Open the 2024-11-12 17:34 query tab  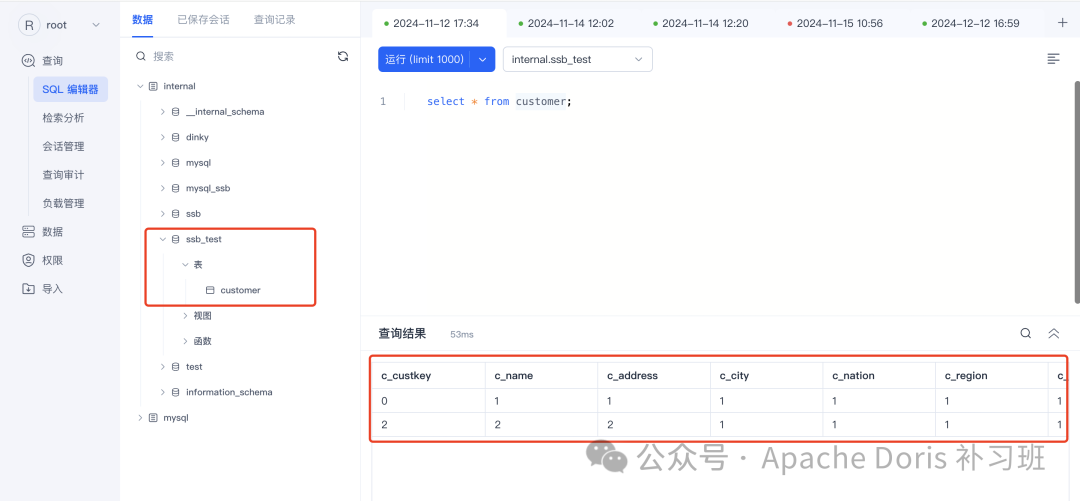[x=439, y=23]
